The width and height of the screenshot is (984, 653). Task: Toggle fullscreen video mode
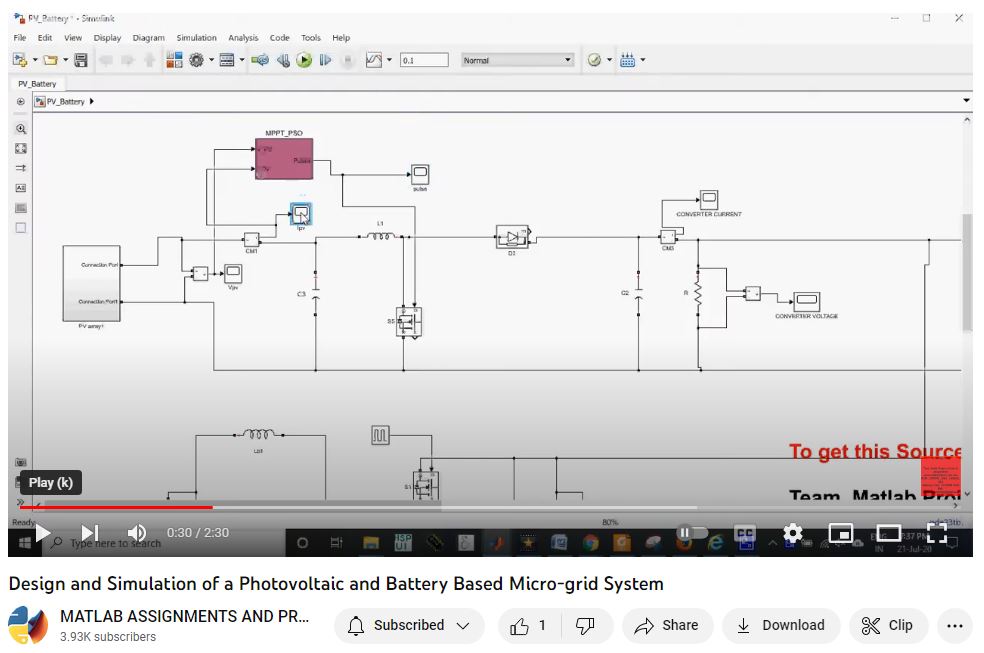coord(937,533)
